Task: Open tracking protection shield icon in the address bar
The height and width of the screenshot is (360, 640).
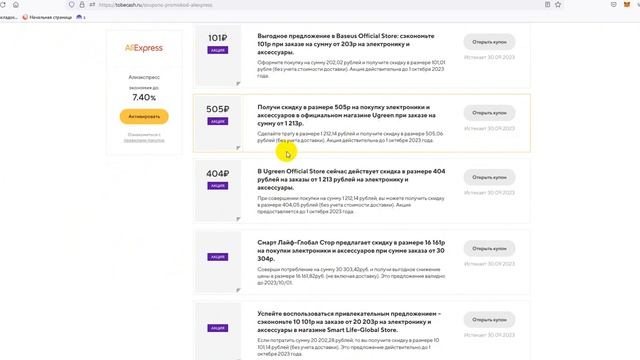Action: 71,5
